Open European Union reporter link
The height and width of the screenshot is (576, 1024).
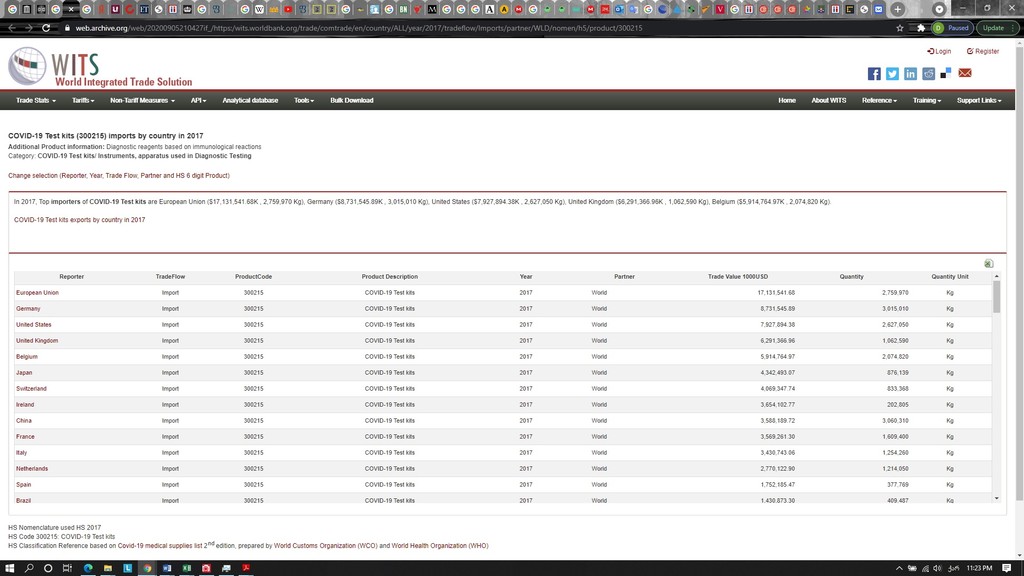pos(37,293)
